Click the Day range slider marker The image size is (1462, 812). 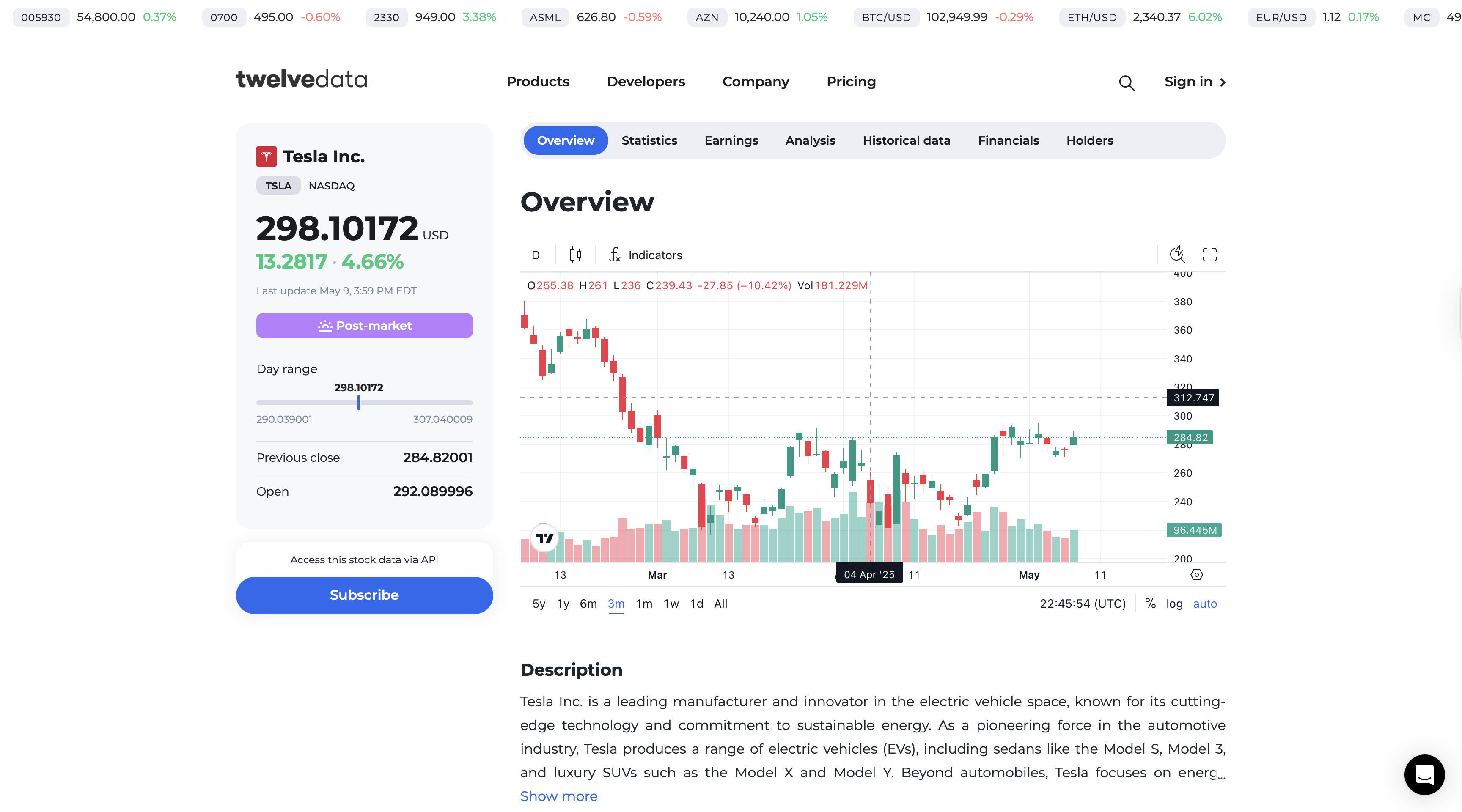click(x=359, y=402)
